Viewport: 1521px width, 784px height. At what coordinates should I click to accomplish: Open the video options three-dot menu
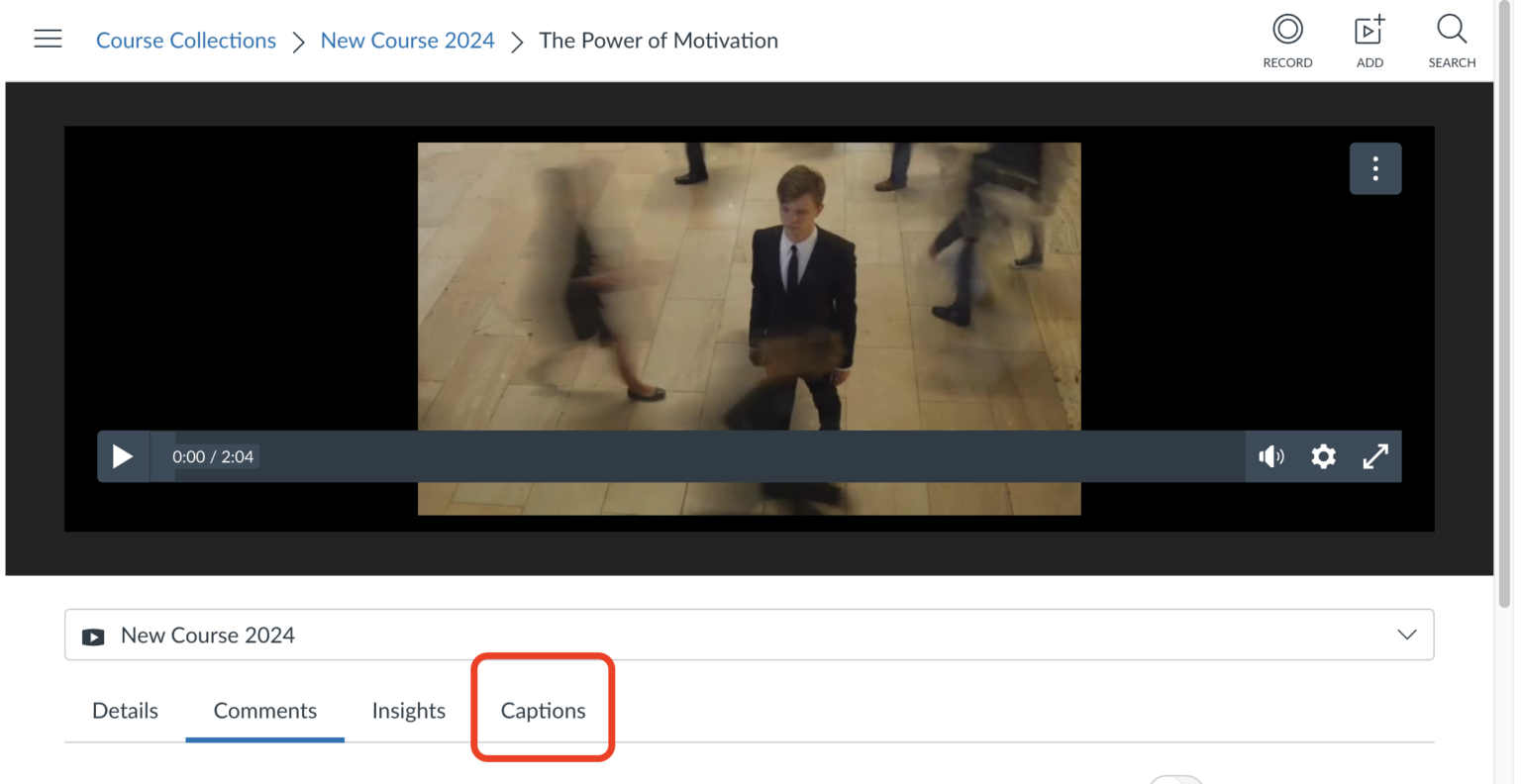(1375, 168)
